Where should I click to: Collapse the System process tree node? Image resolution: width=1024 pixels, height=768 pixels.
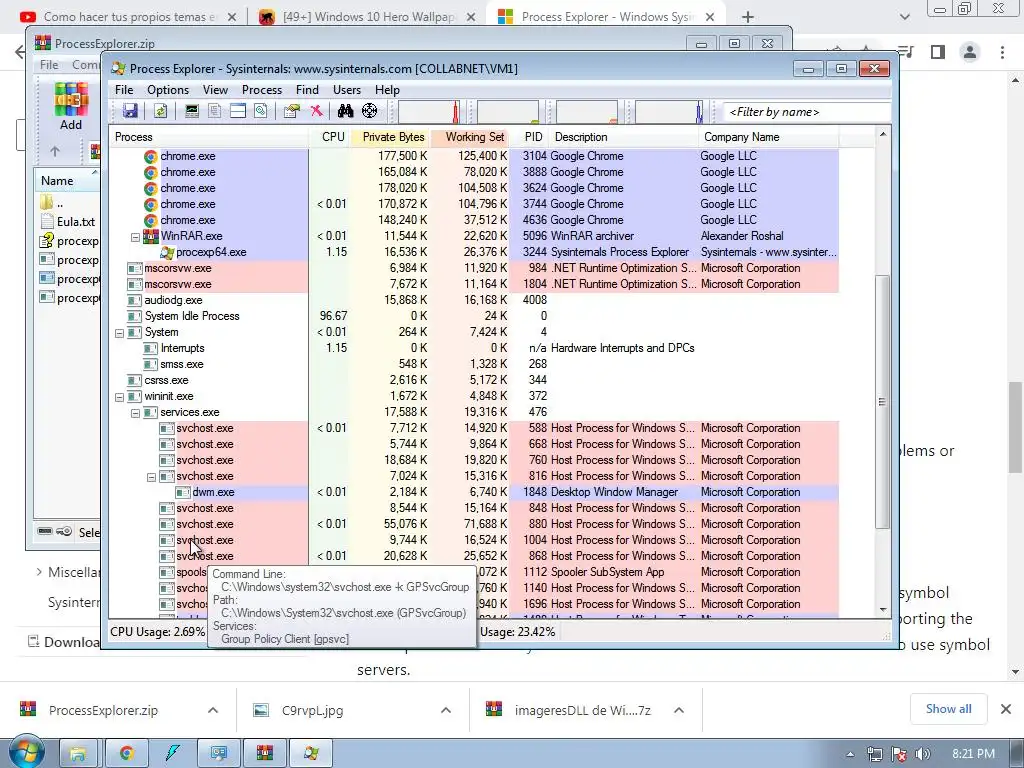click(x=120, y=332)
